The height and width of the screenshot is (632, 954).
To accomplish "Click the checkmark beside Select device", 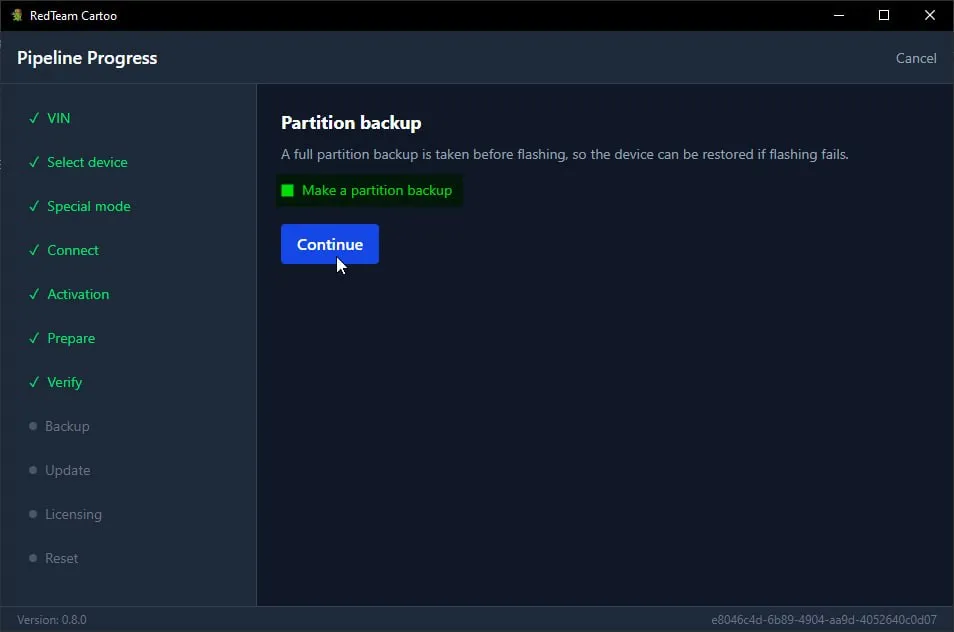I will pos(34,162).
